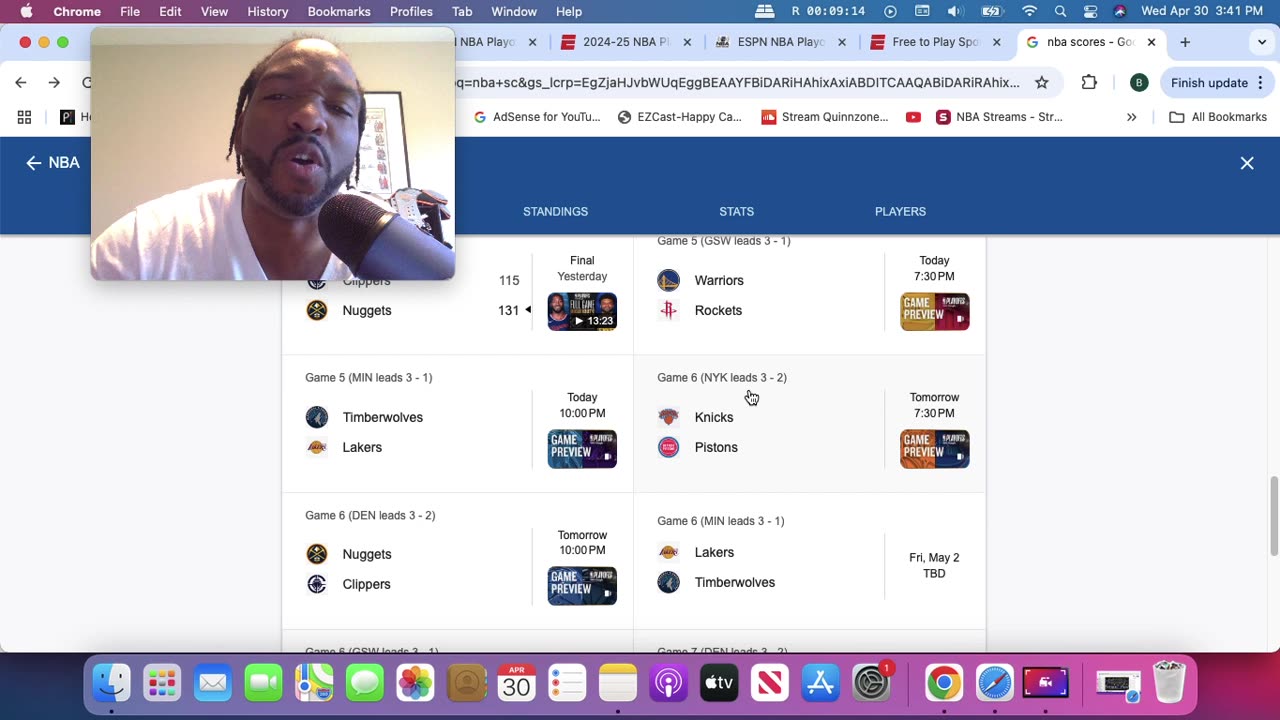Click the browser back arrow
The width and height of the screenshot is (1280, 720).
(x=21, y=83)
